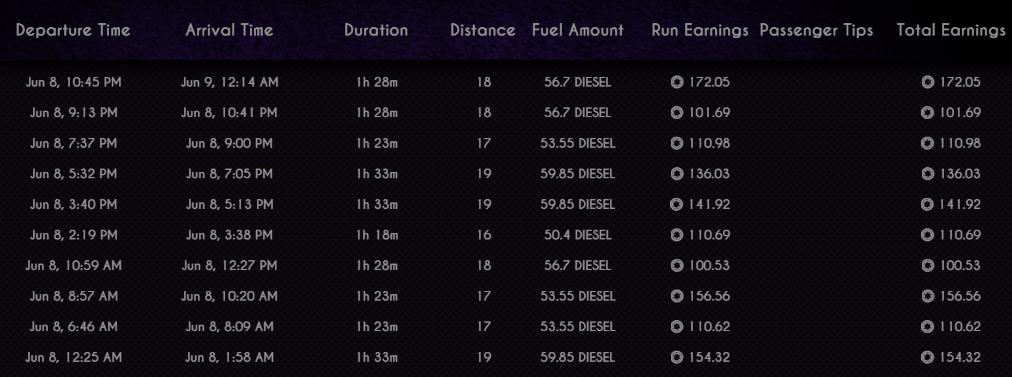Click the Distance column header

pyautogui.click(x=483, y=30)
